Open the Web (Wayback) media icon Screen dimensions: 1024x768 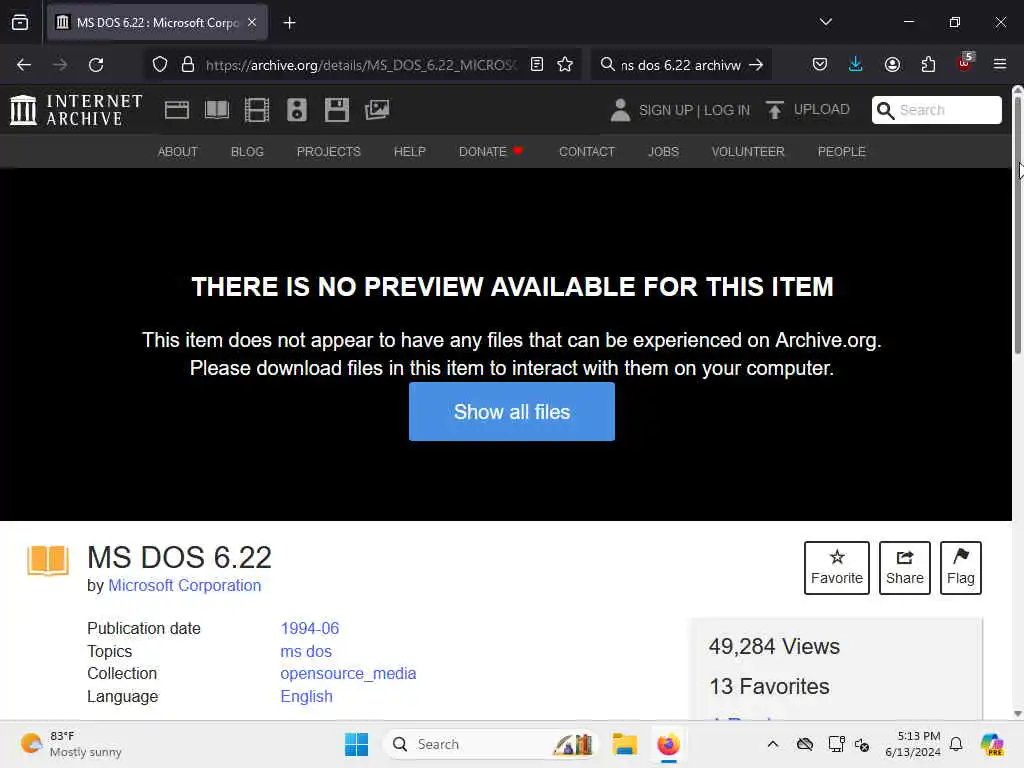(177, 110)
